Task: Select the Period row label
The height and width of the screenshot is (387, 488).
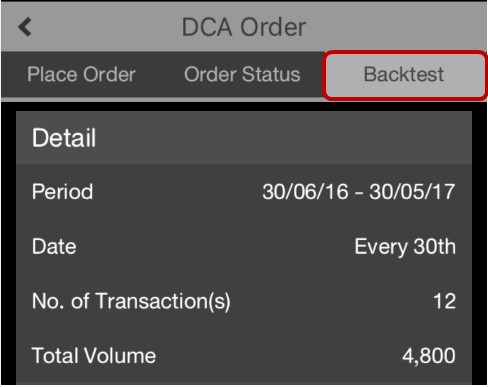Action: (x=62, y=192)
